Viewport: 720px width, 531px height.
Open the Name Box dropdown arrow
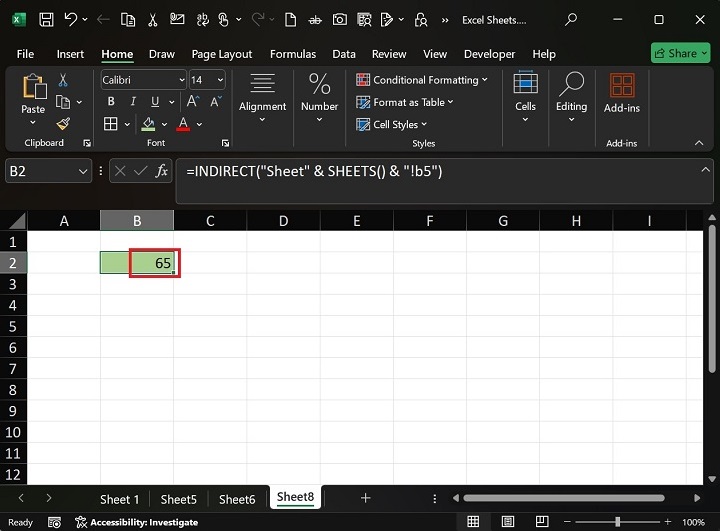pos(83,172)
